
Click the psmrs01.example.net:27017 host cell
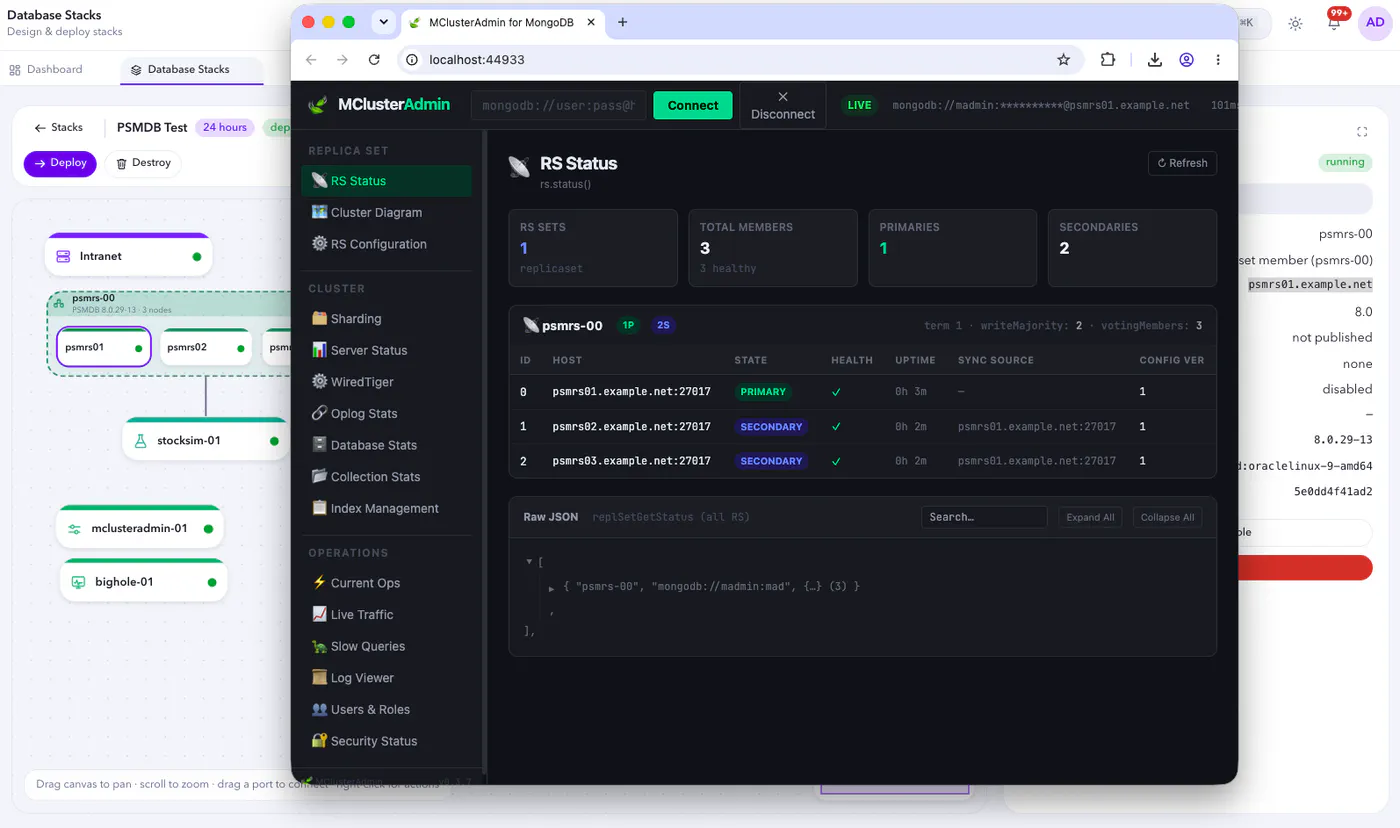[x=632, y=392]
